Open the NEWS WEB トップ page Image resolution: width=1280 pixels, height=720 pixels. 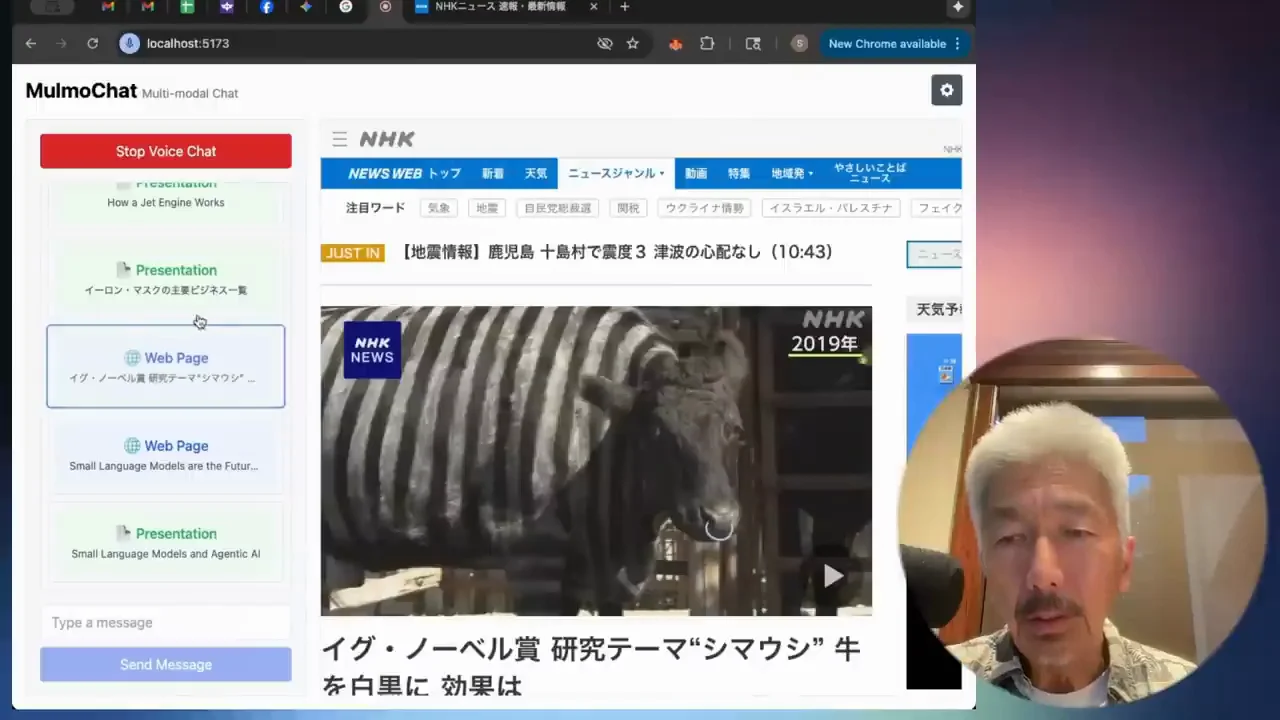(x=404, y=173)
